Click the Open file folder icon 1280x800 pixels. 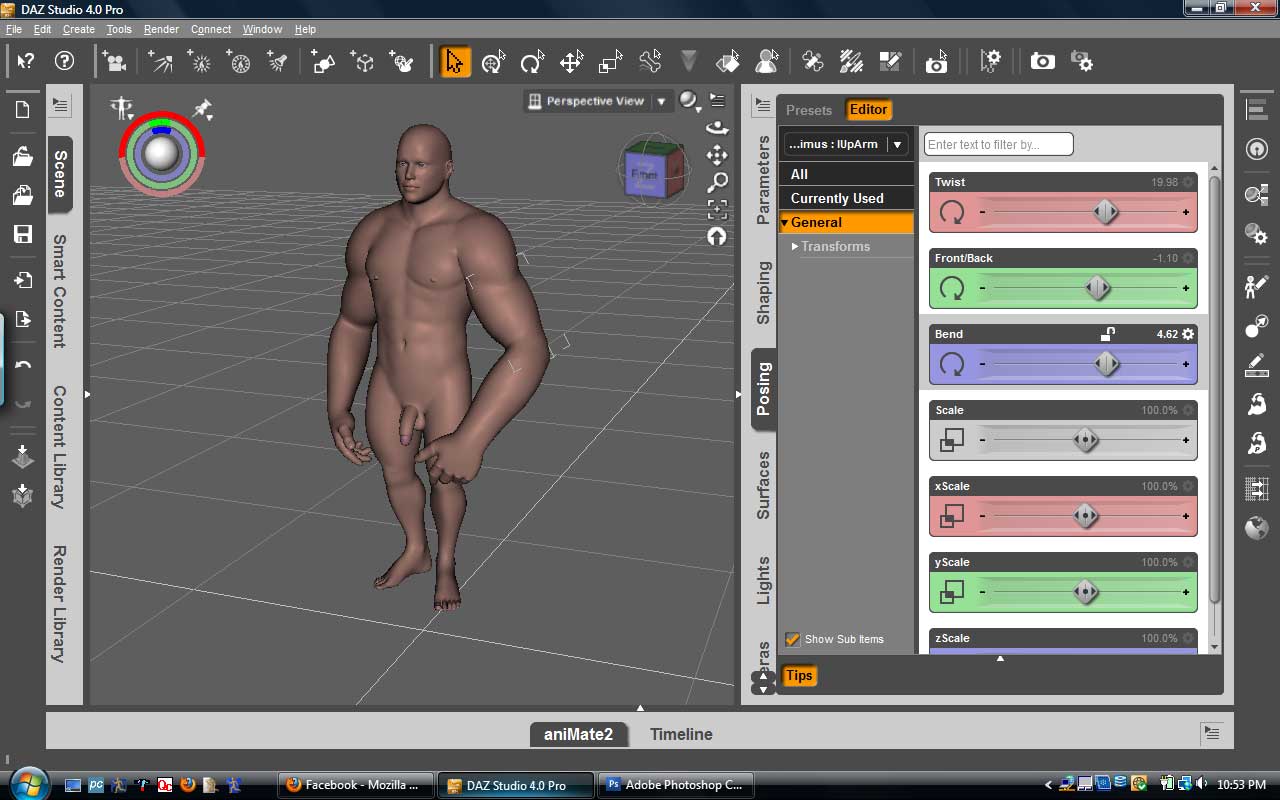22,156
